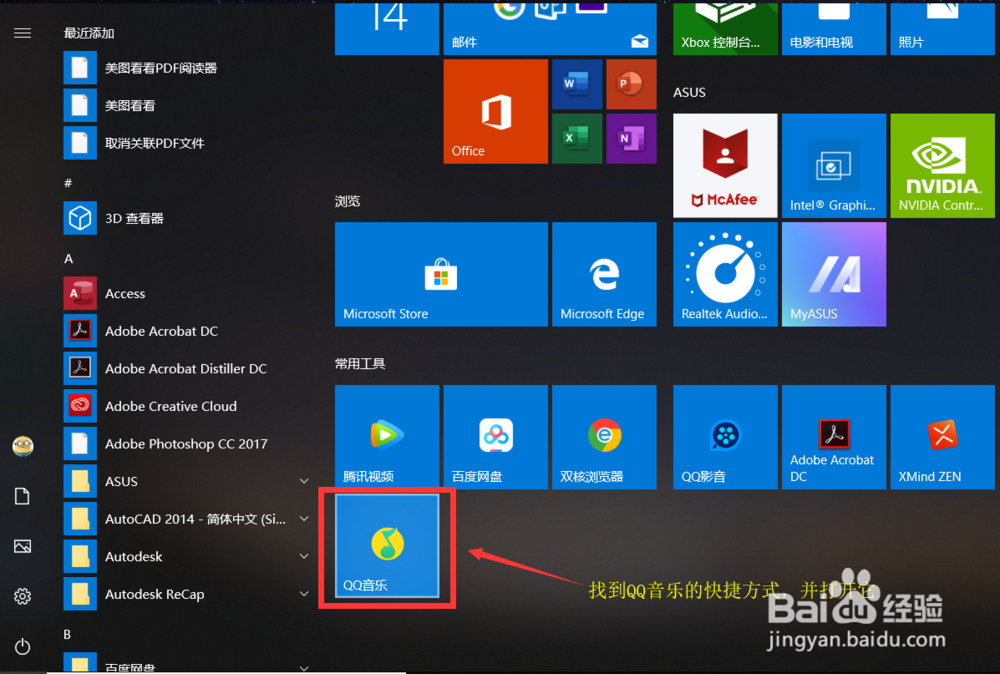Expand the ASUS folder chevron
The image size is (1000, 674).
coord(304,481)
